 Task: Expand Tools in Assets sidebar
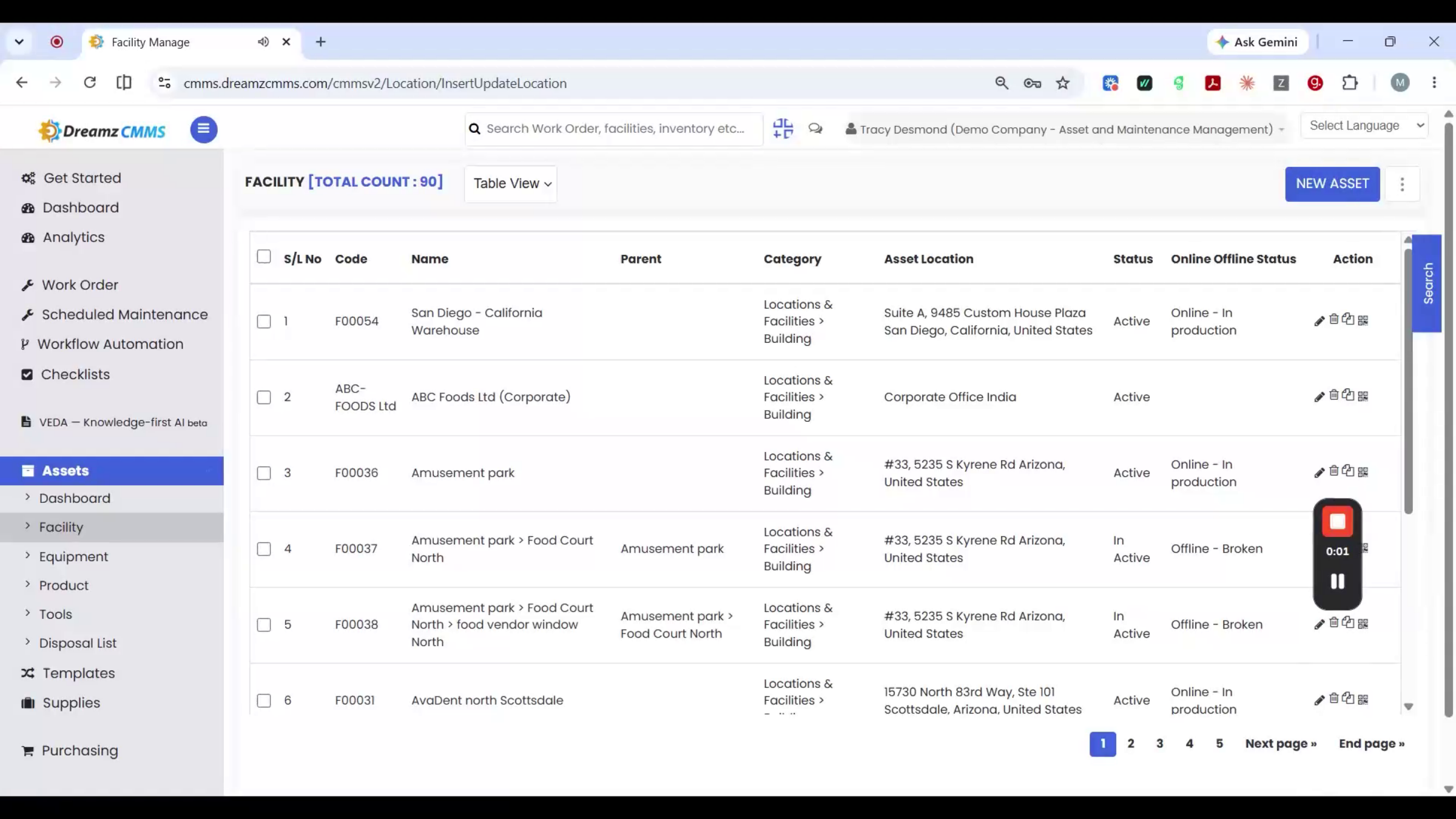[x=55, y=615]
